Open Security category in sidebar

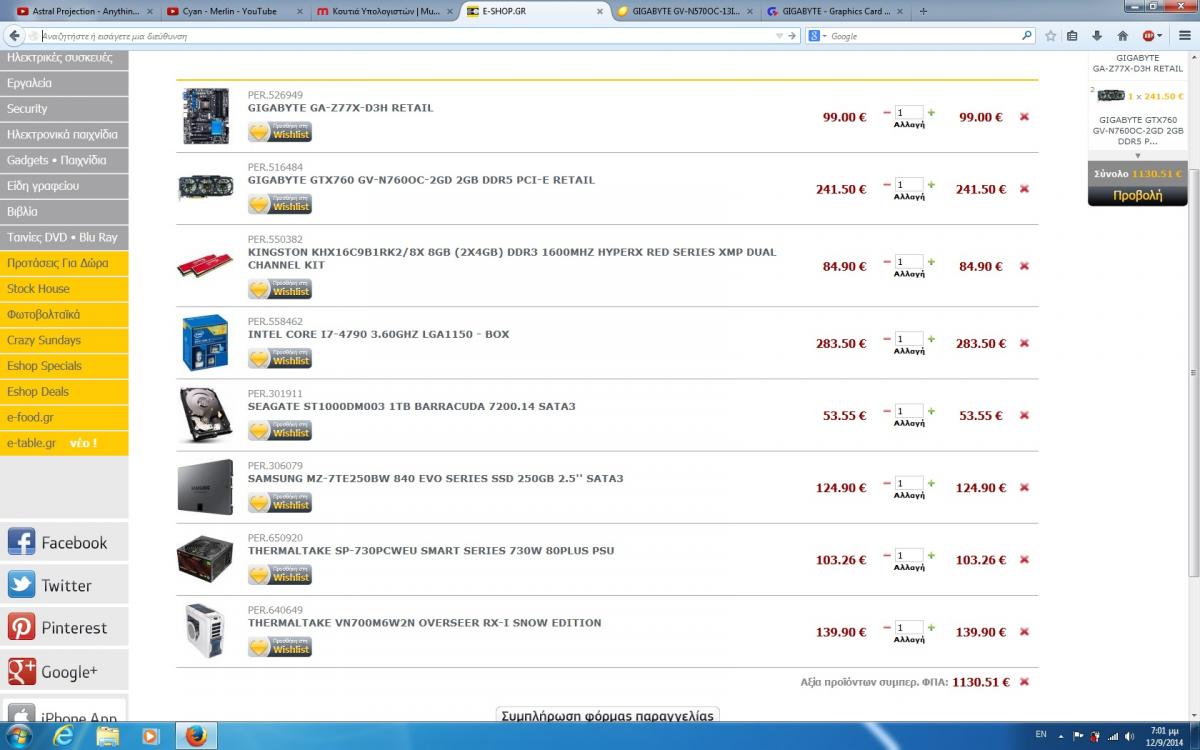pyautogui.click(x=64, y=109)
